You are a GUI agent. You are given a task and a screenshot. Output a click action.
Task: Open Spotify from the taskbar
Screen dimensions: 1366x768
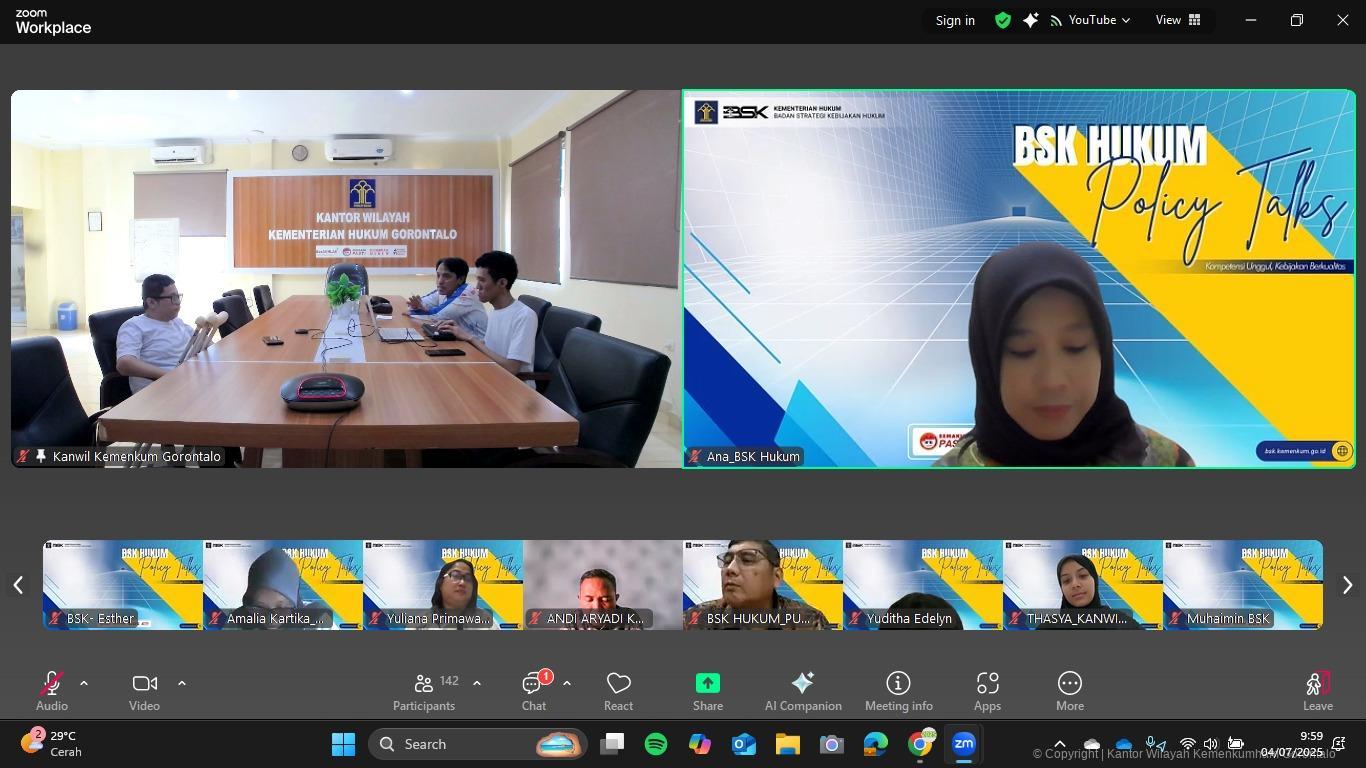point(655,744)
